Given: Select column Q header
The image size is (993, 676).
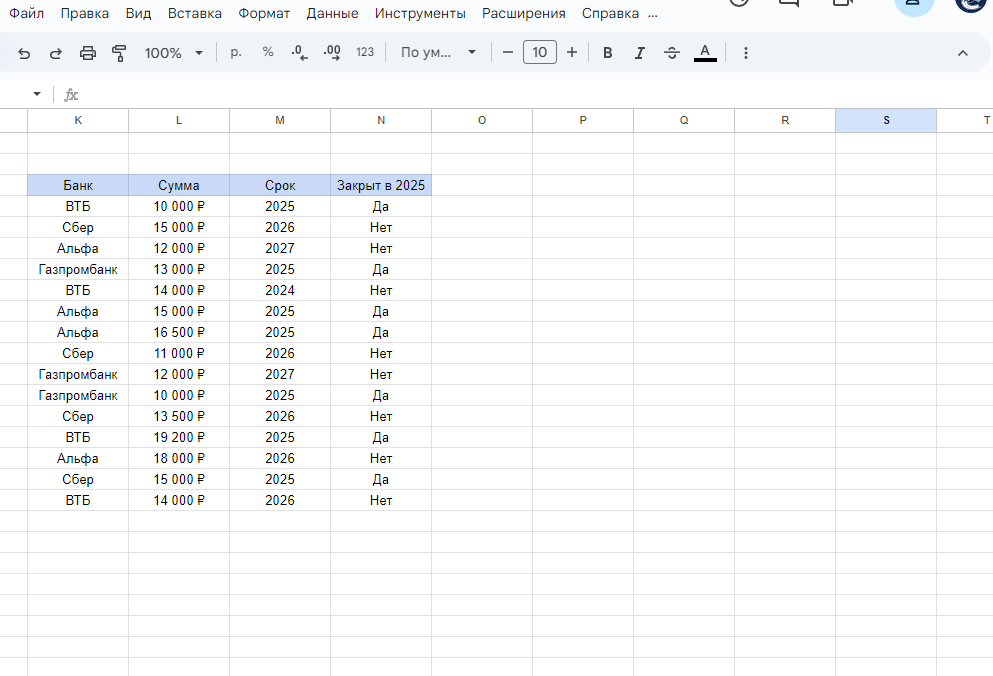Looking at the screenshot, I should [684, 120].
